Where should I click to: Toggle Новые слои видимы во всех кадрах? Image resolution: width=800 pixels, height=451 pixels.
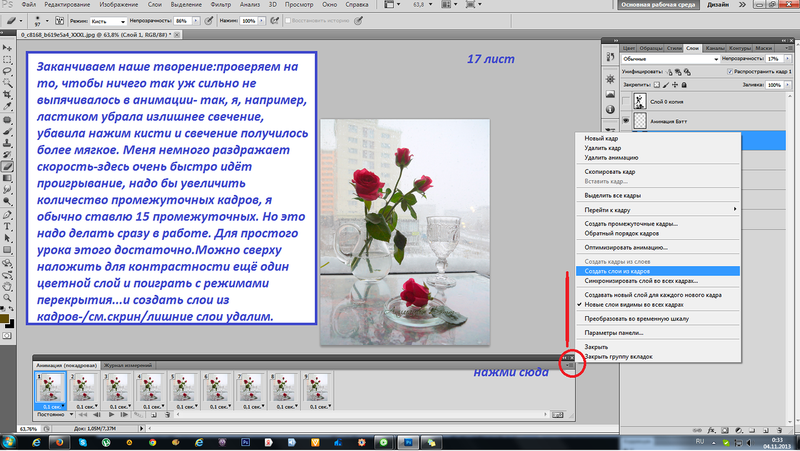[634, 305]
